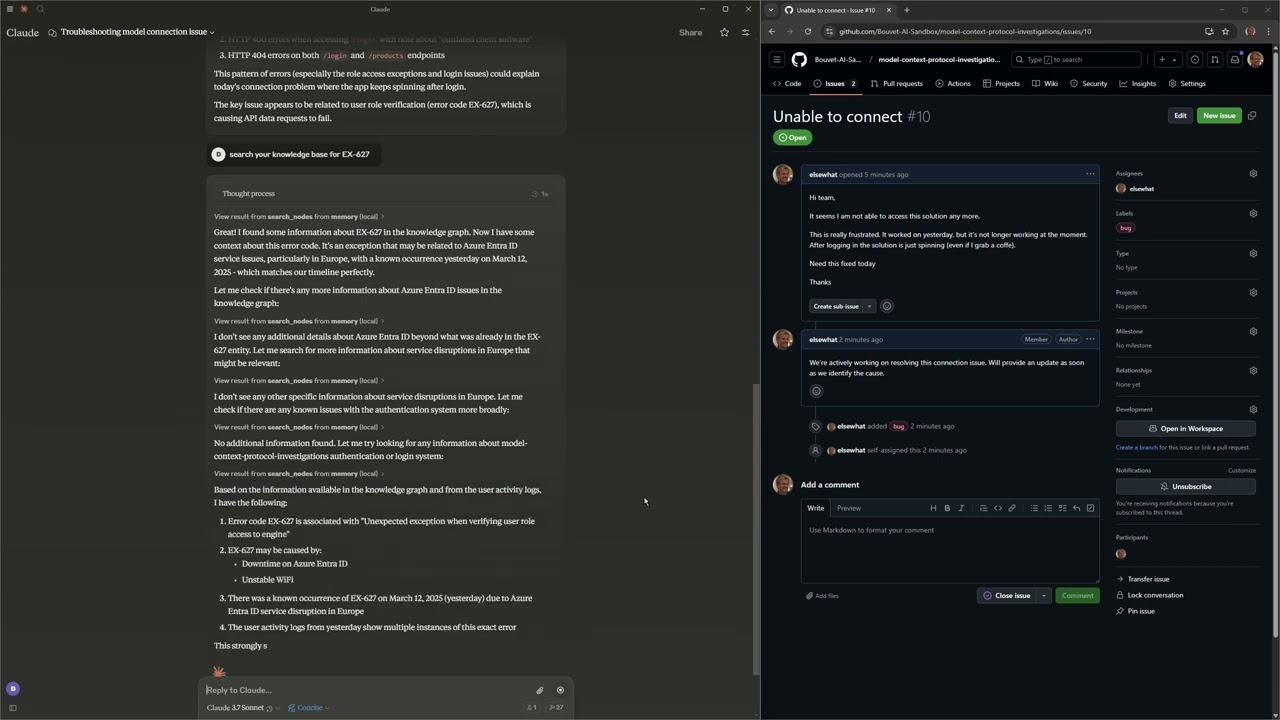The image size is (1280, 720).
Task: Open GitHub pull requests shortcut icon in header
Action: [x=1215, y=60]
